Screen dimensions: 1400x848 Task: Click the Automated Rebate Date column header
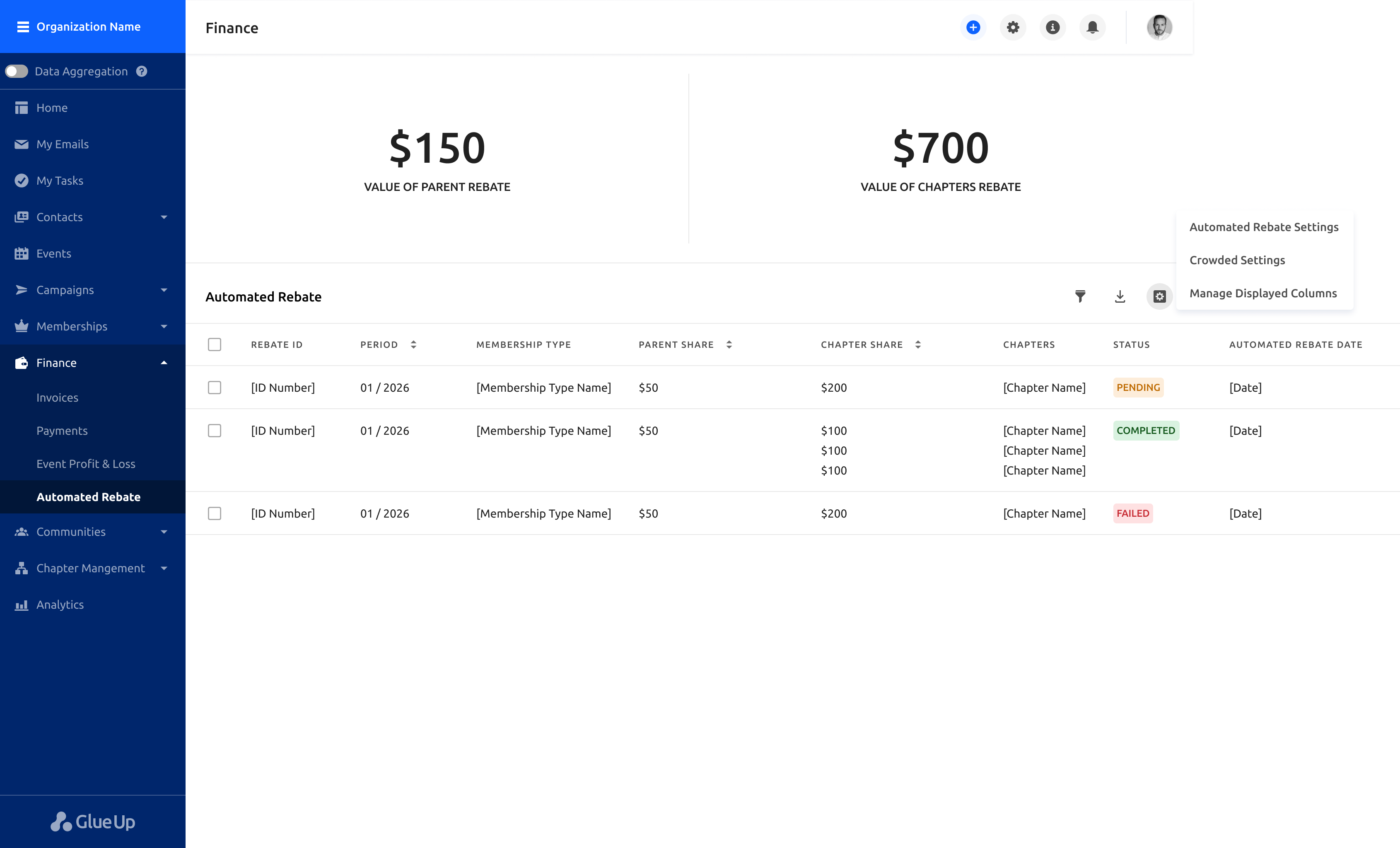coord(1296,344)
